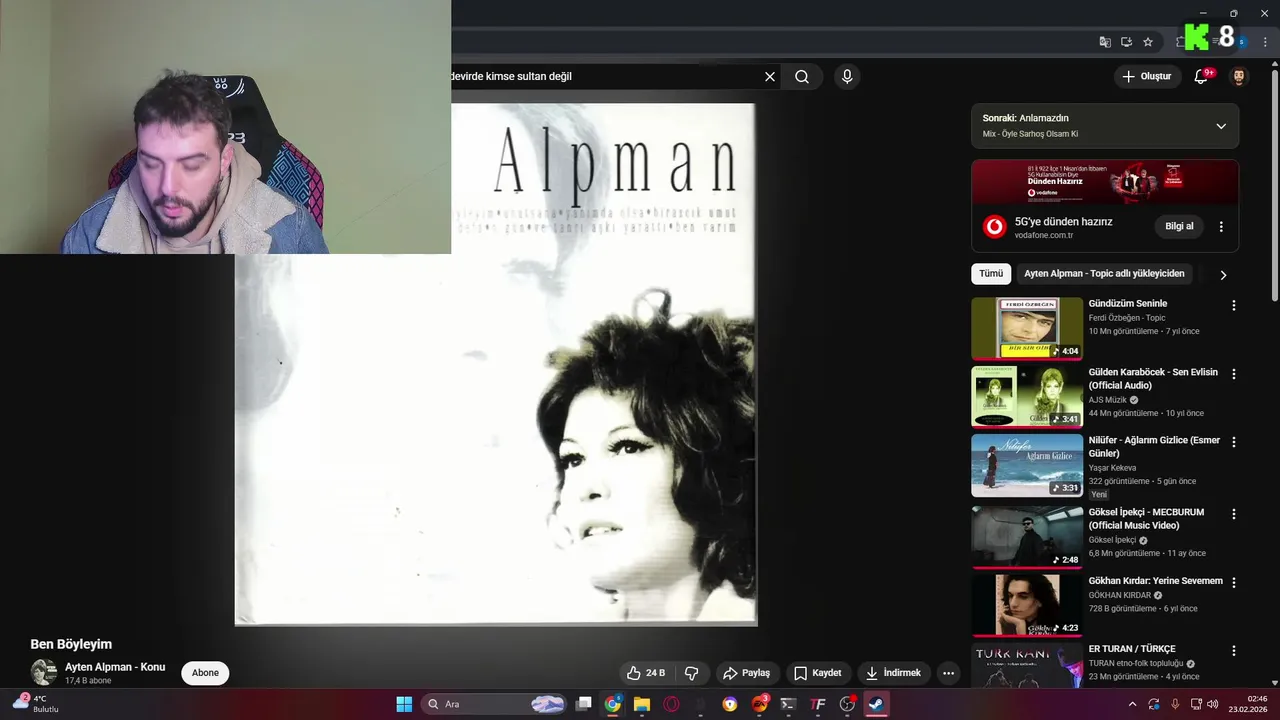Open options for MECBURUM video

1233,514
